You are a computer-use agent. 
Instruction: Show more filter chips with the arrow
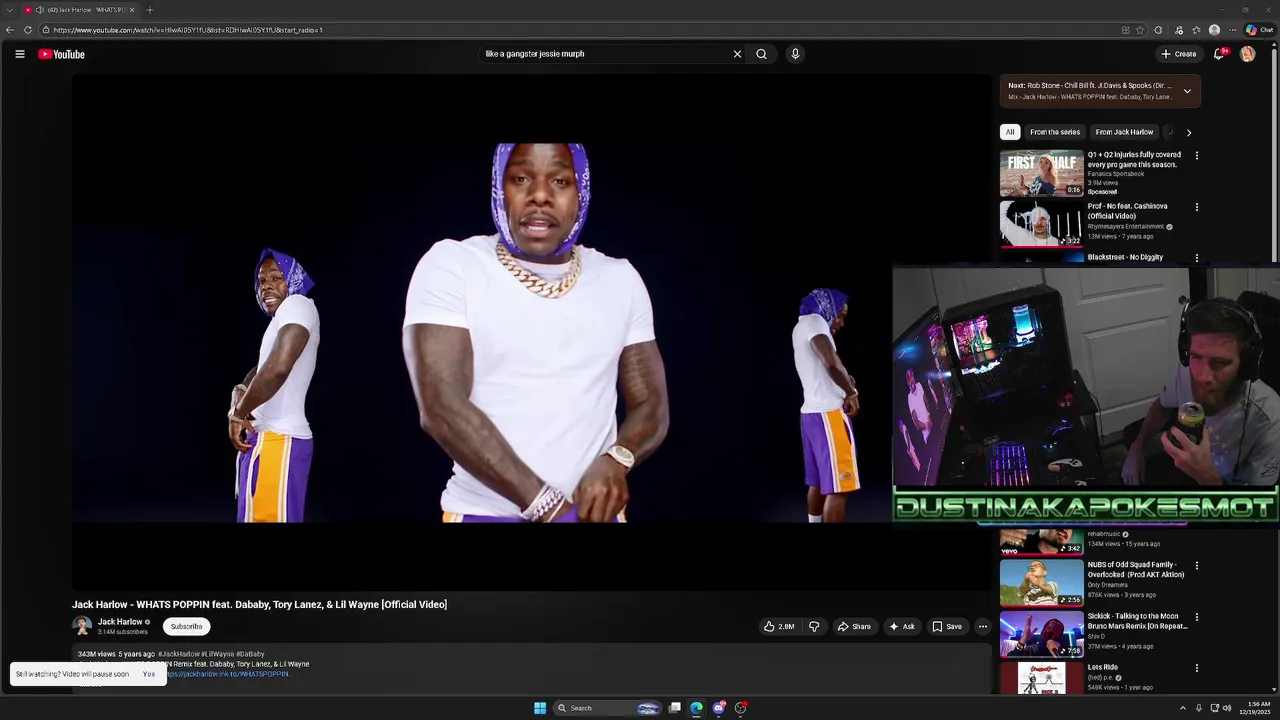pos(1188,132)
